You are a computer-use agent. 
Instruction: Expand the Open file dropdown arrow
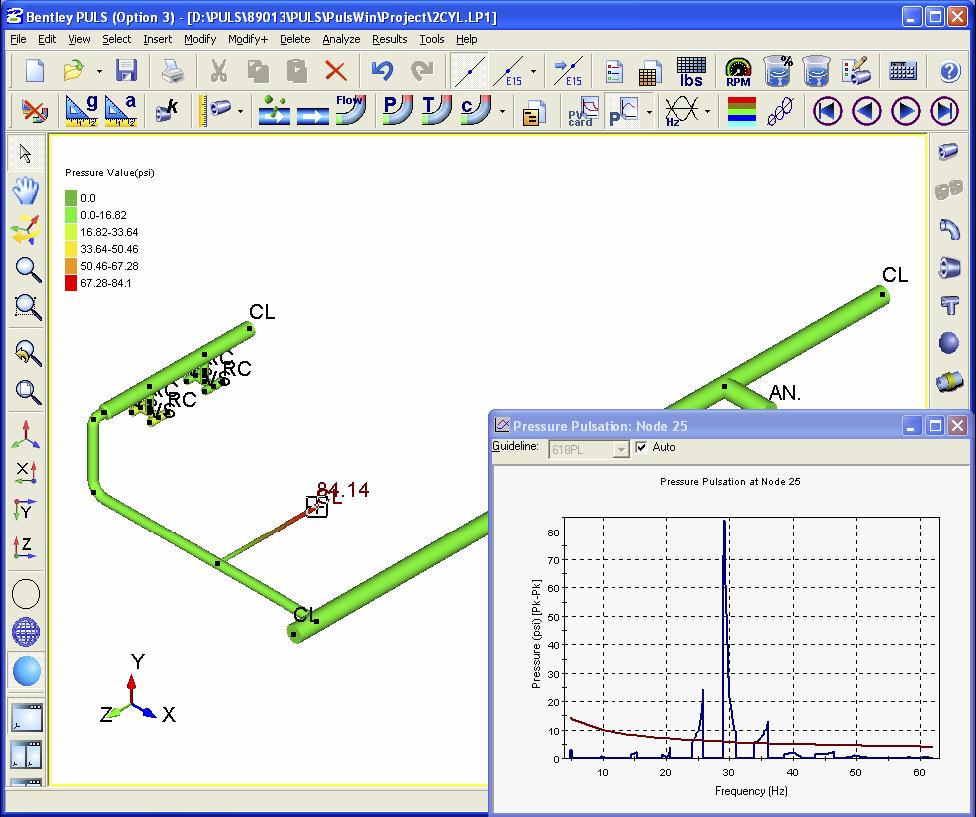pos(99,72)
